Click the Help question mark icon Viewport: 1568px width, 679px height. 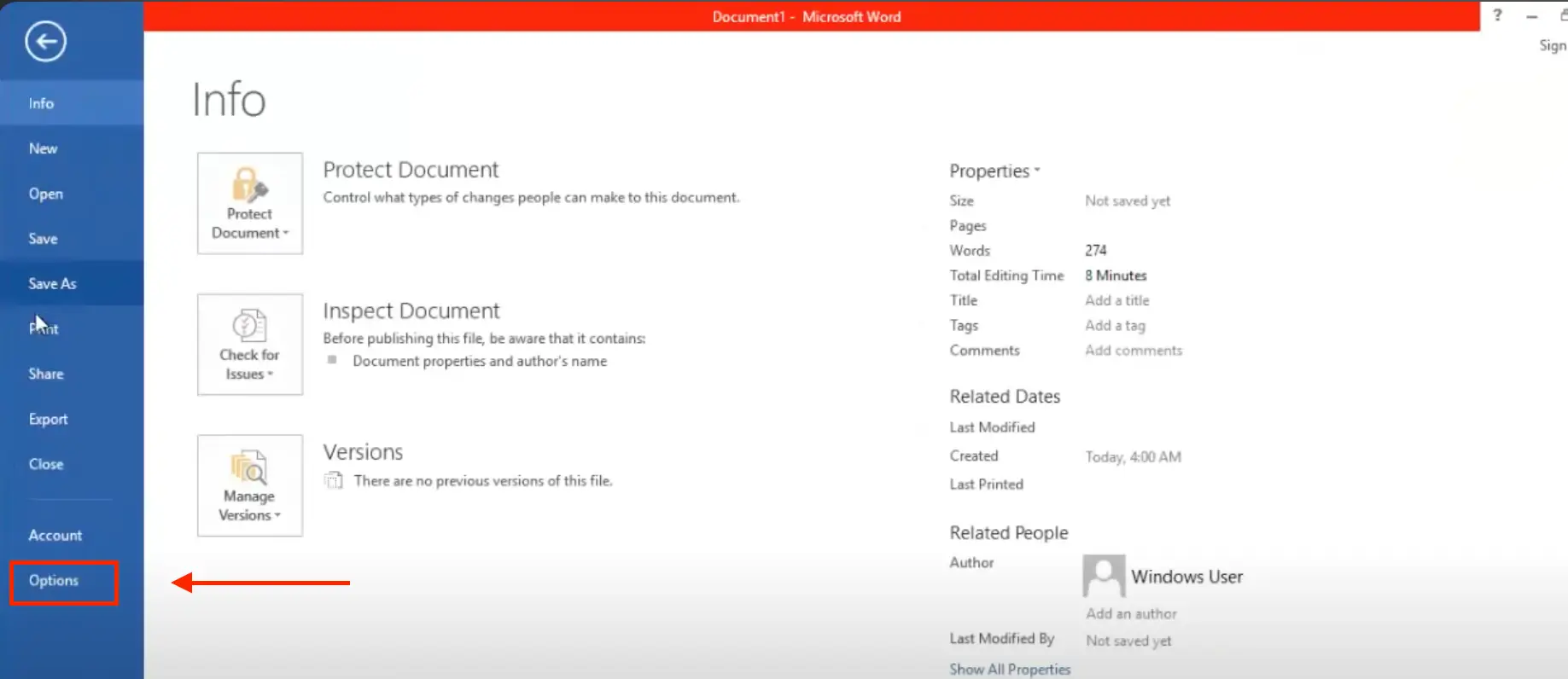(x=1497, y=15)
